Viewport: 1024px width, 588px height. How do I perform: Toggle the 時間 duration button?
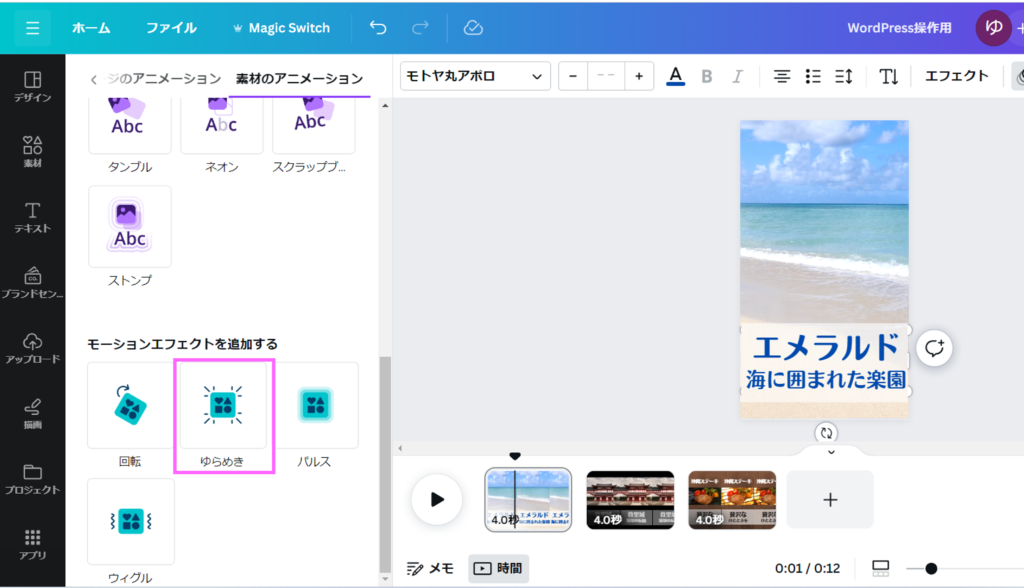498,568
